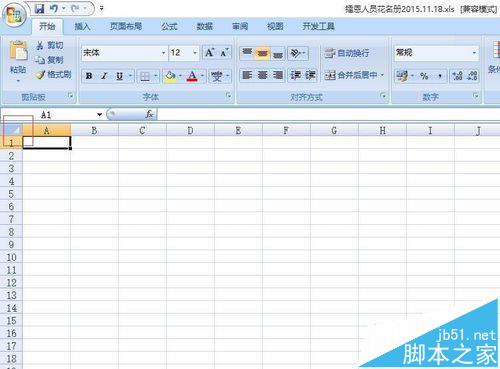This screenshot has height=369, width=500.
Task: Select column D header
Action: [x=190, y=130]
